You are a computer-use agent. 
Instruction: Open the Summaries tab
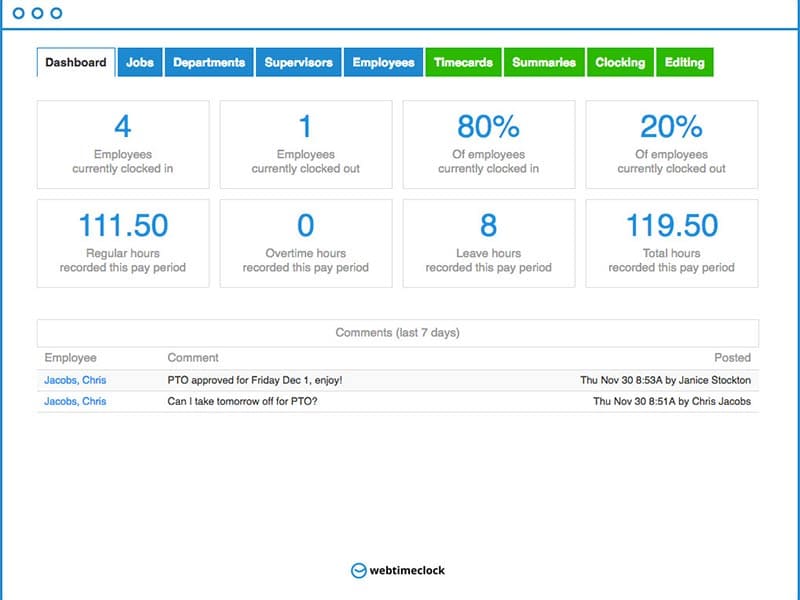pos(544,62)
